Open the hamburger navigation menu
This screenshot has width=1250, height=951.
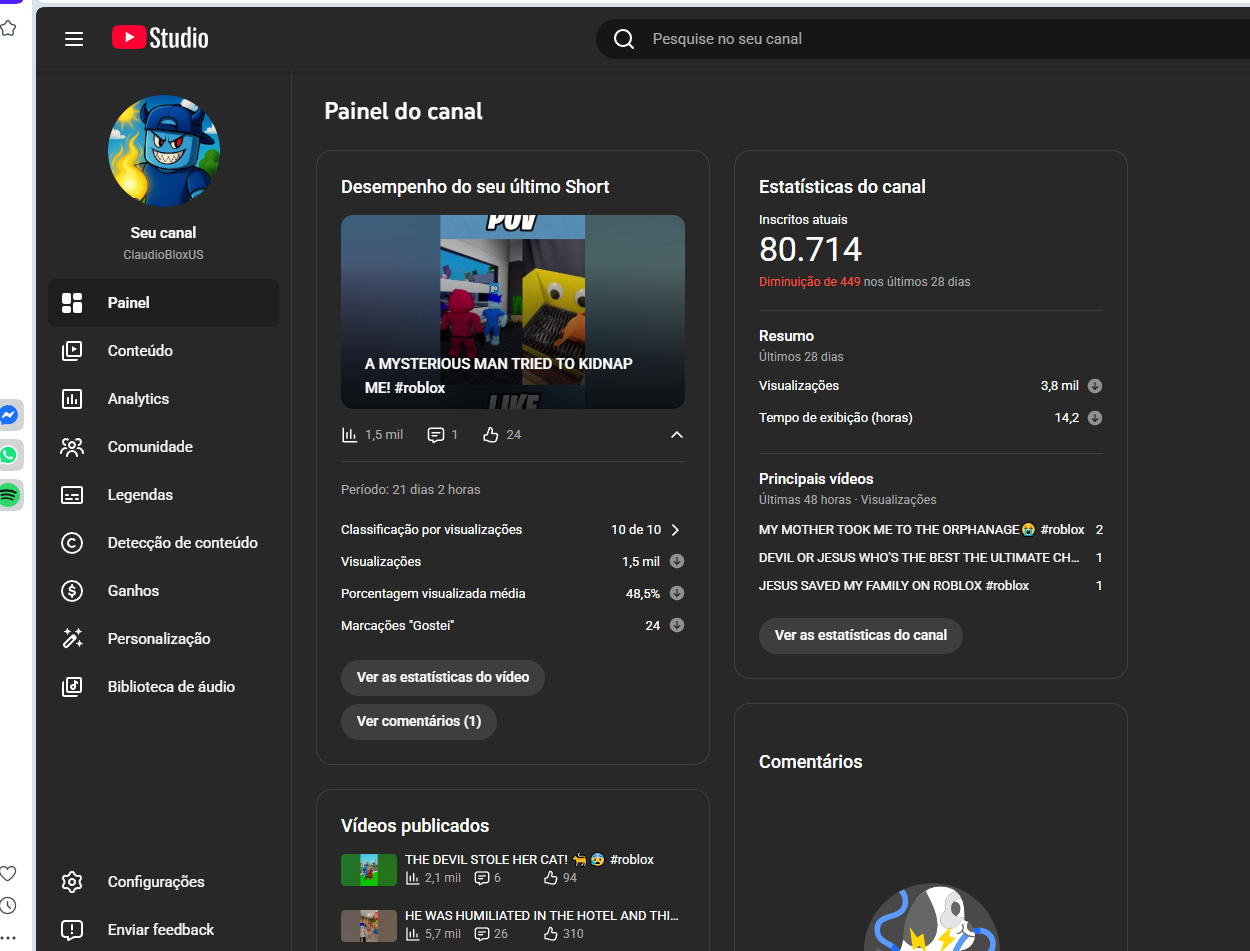click(74, 39)
